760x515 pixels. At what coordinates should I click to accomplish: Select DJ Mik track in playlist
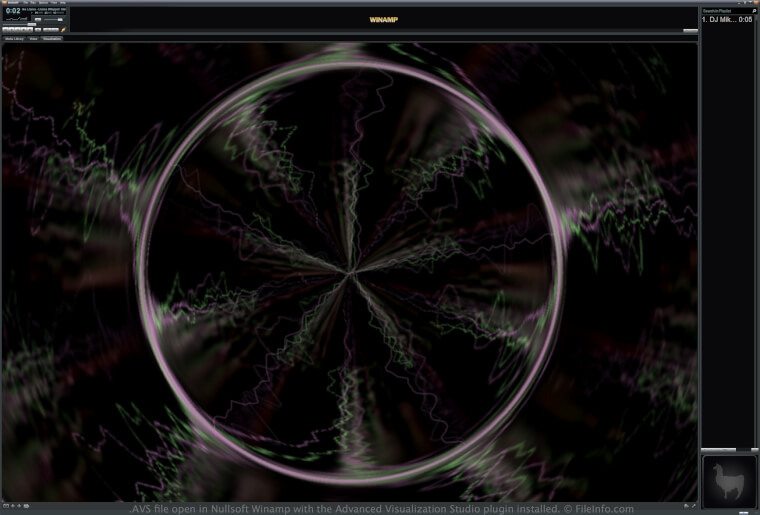(720, 19)
